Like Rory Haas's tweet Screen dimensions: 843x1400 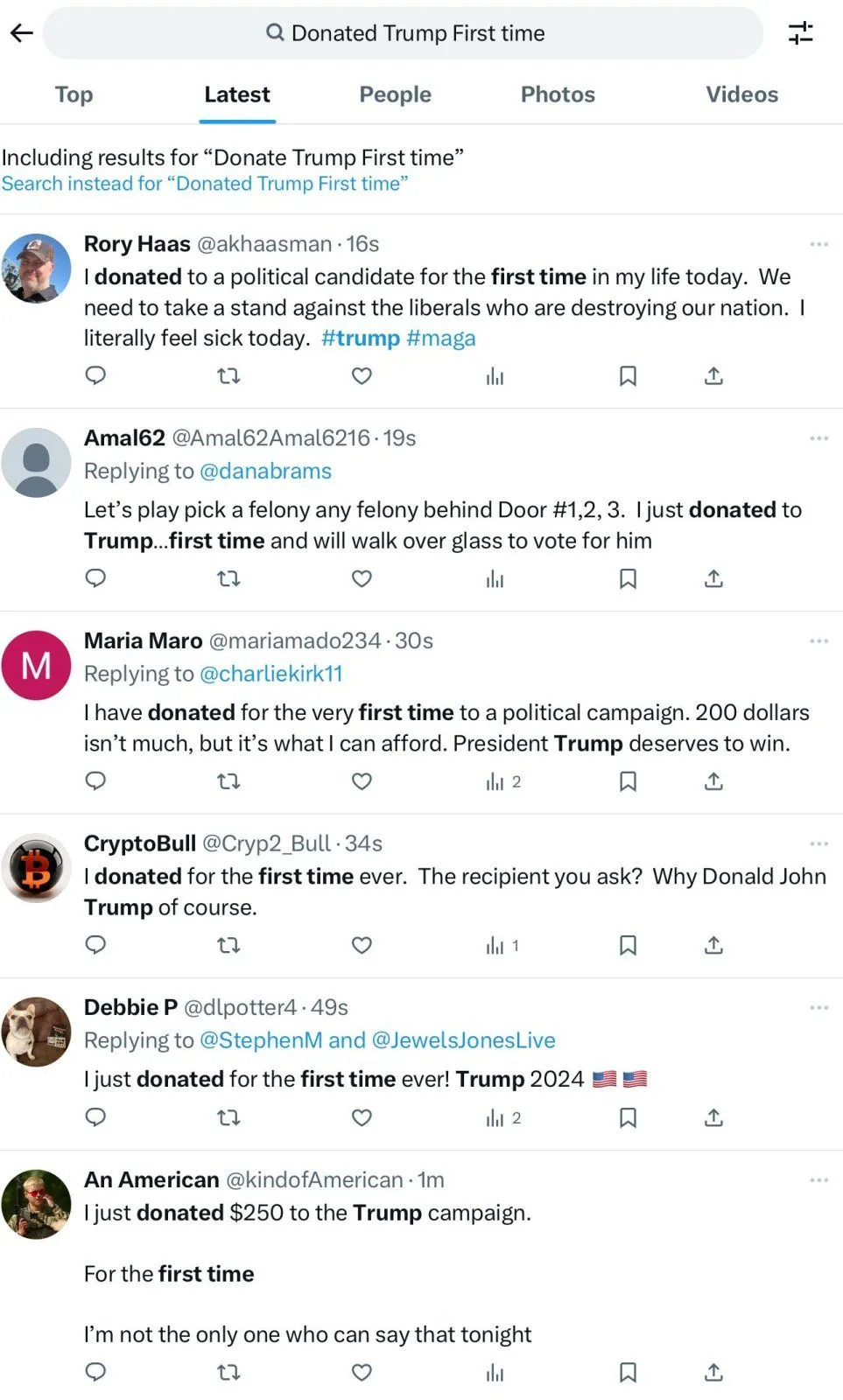(362, 376)
